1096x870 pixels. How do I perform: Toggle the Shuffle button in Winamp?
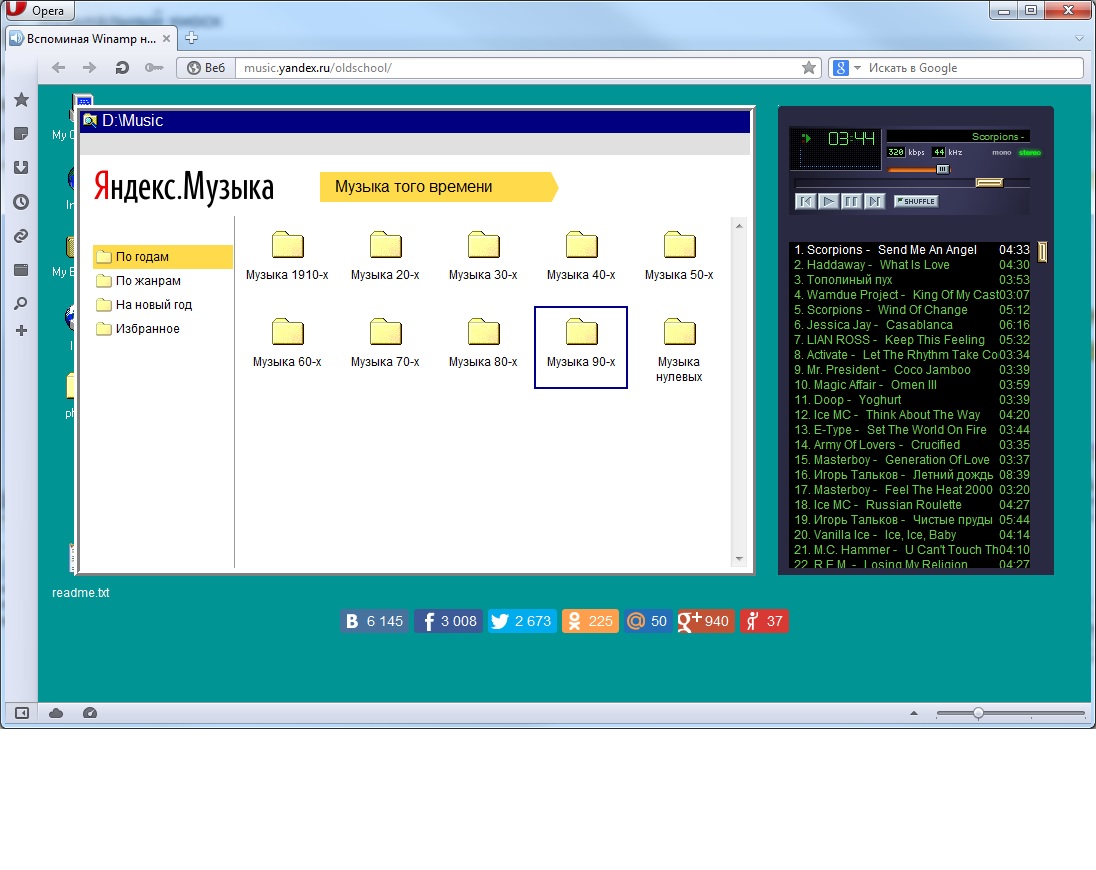tap(915, 201)
